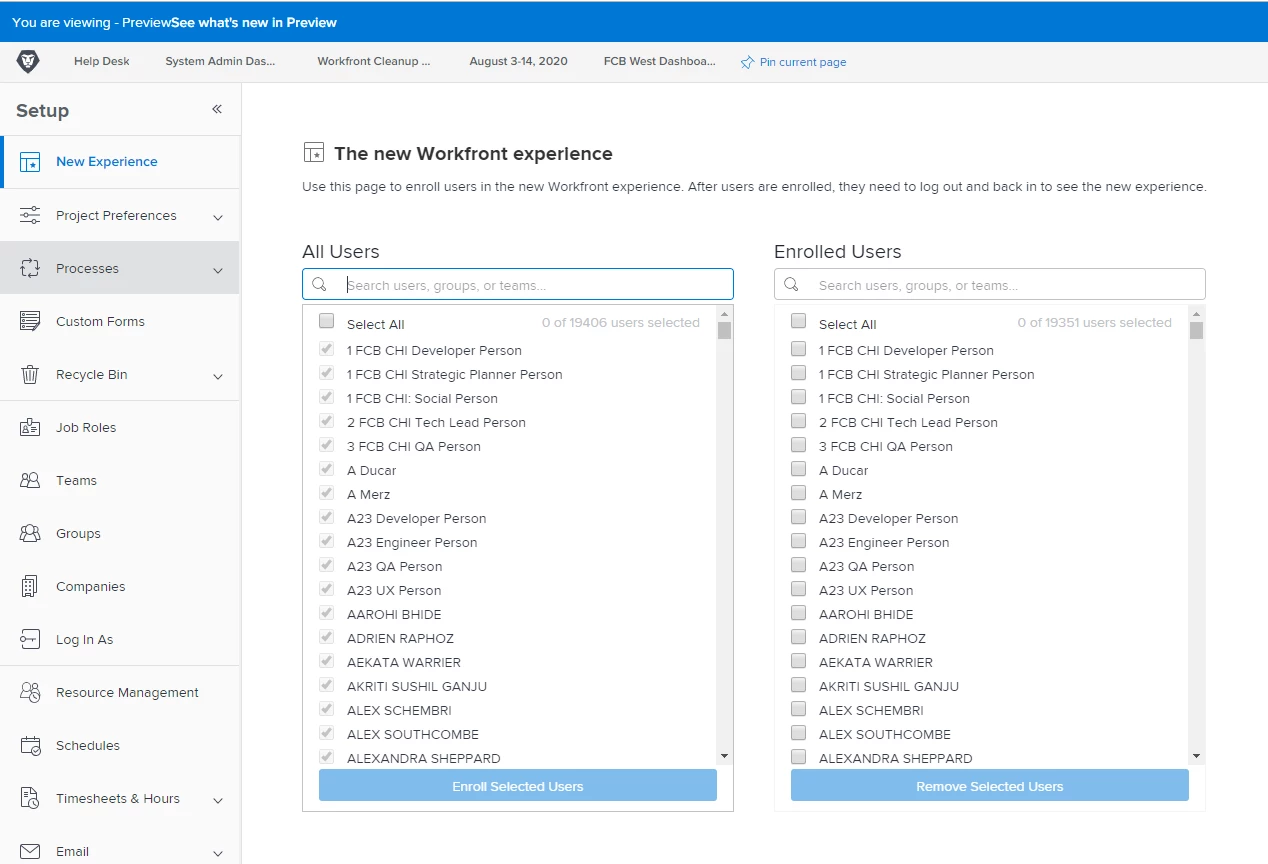Screen dimensions: 1268x864
Task: Click See what's new in Preview link
Action: click(x=254, y=22)
